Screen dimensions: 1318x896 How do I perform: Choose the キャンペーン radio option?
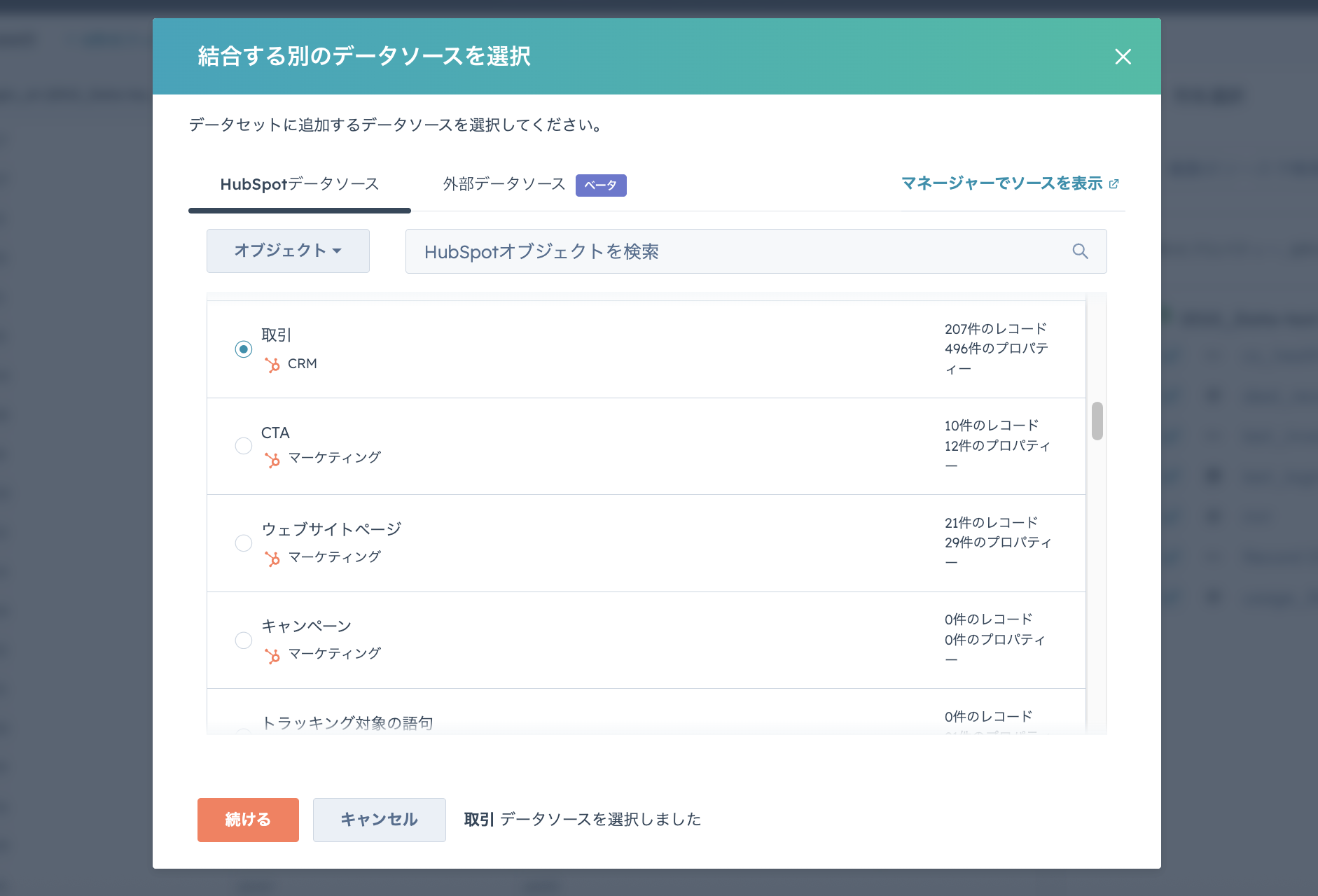(244, 640)
